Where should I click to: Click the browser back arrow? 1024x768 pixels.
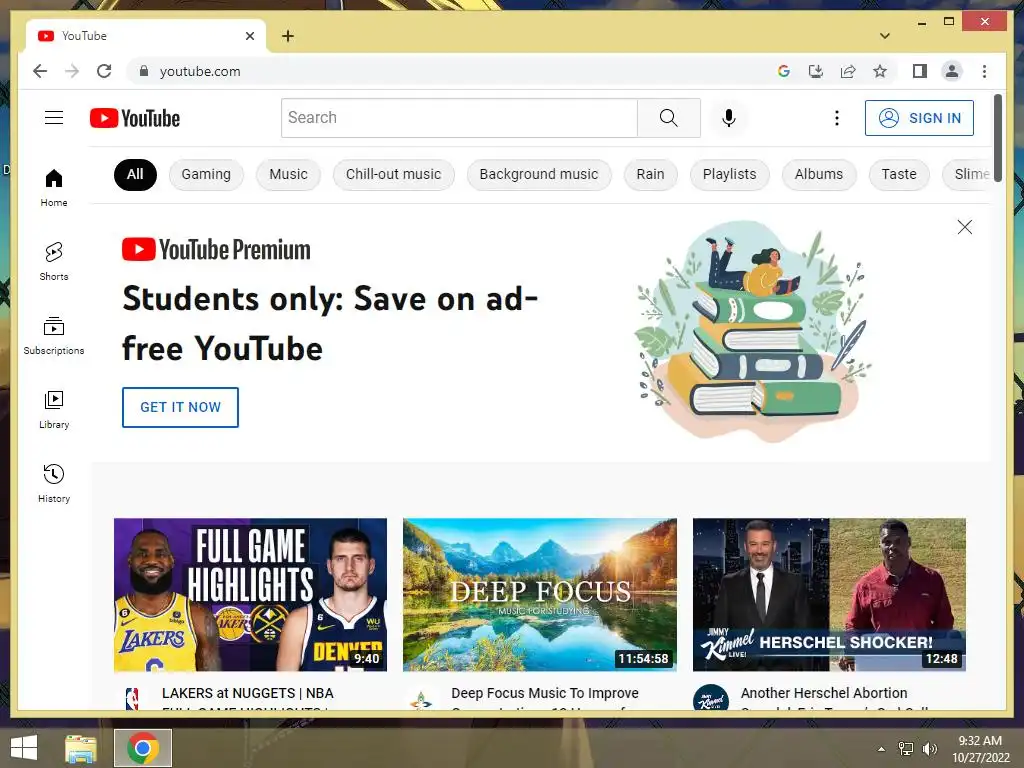(x=40, y=71)
